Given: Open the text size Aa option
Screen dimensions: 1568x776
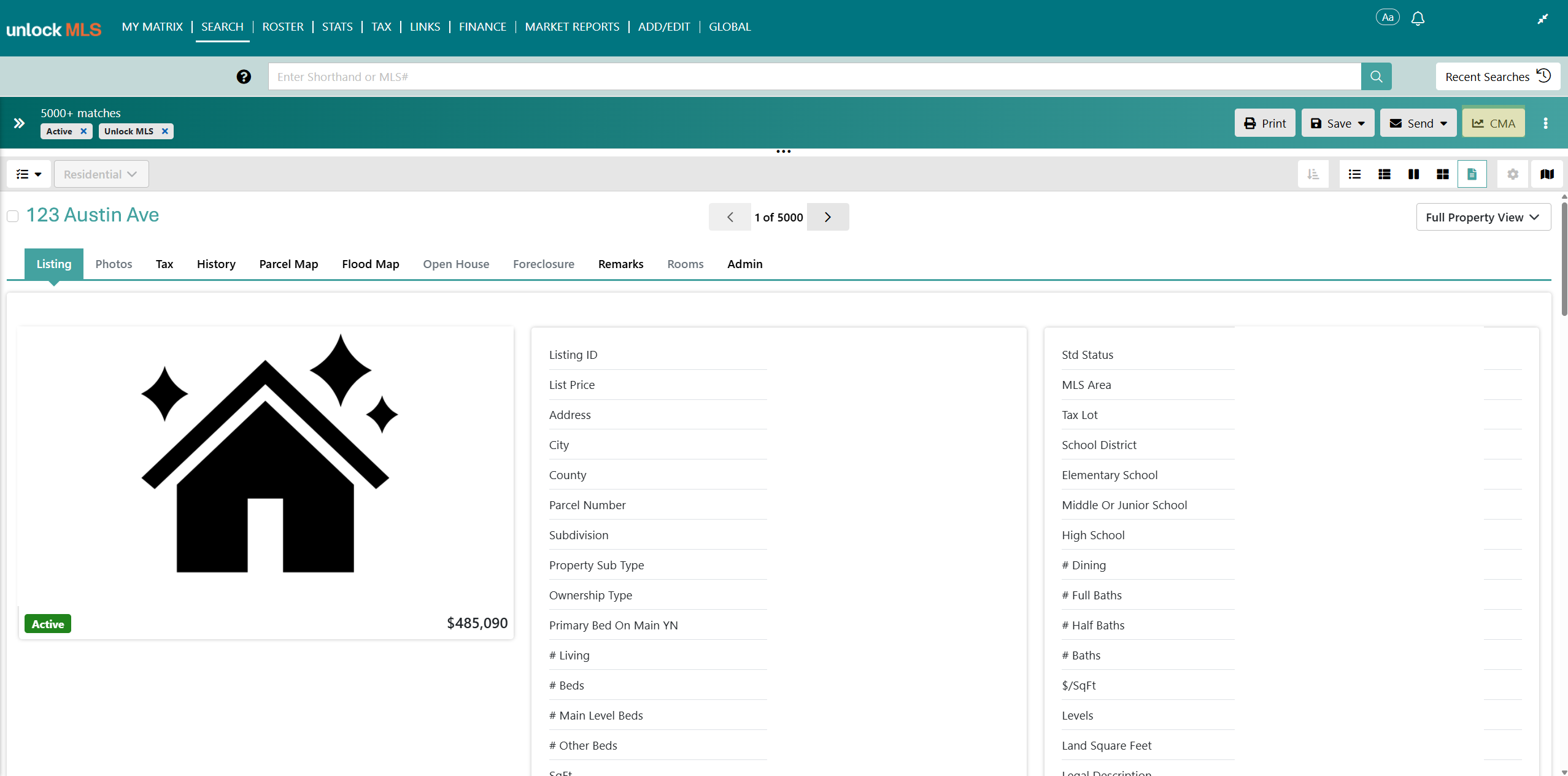Looking at the screenshot, I should click(1388, 17).
